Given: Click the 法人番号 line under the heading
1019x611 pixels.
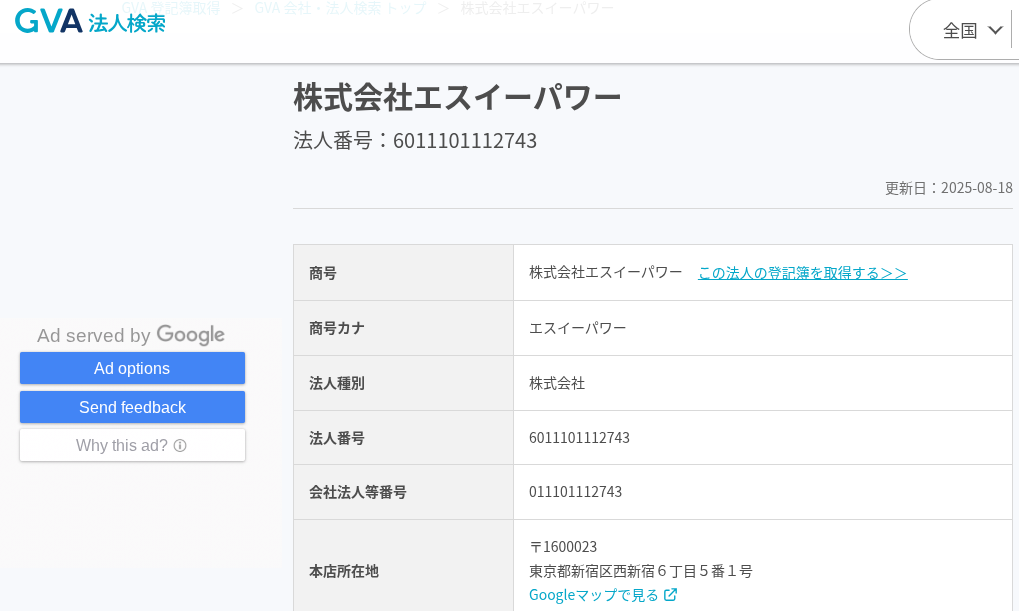Looking at the screenshot, I should click(415, 140).
